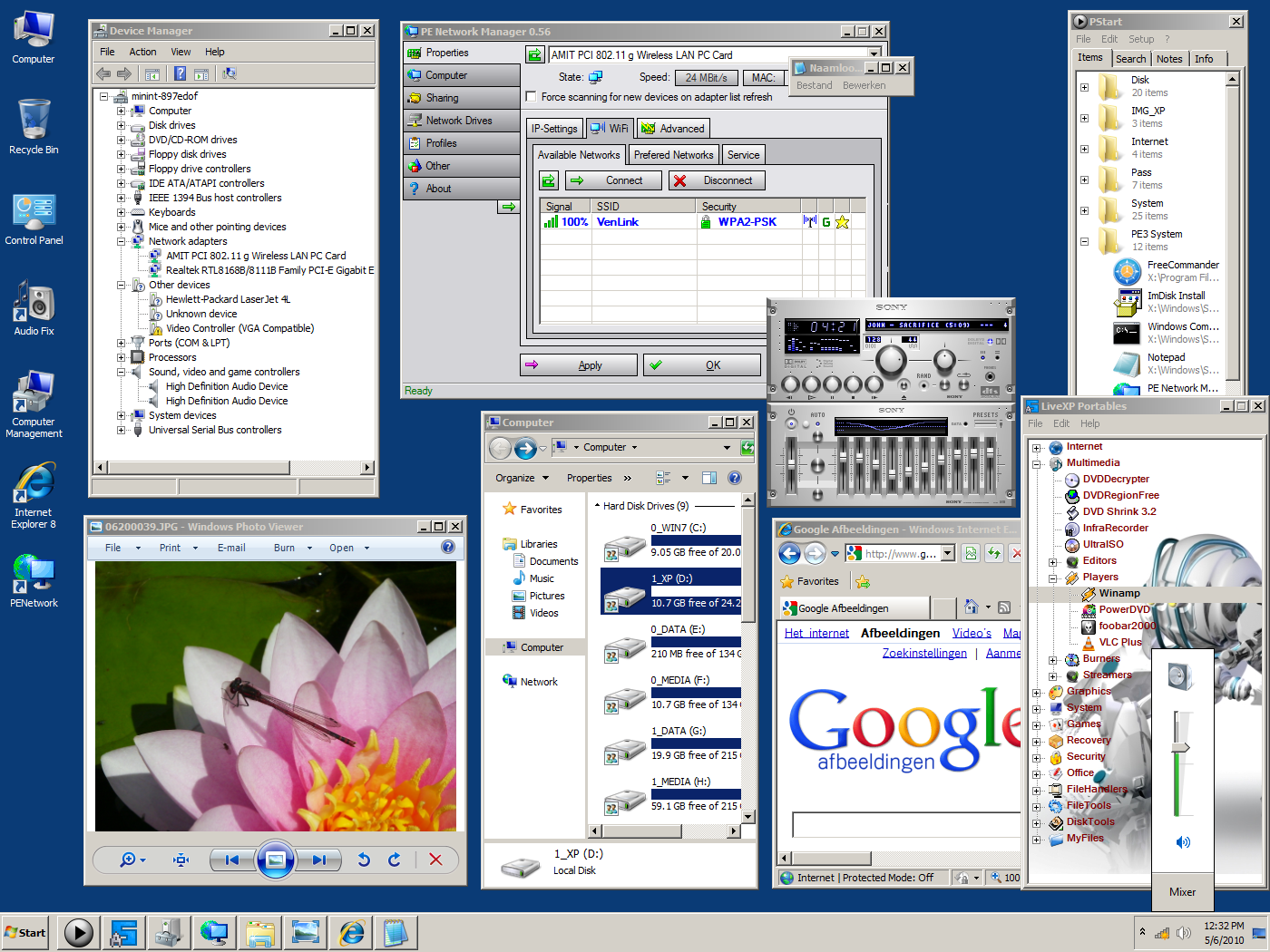The image size is (1270, 952).
Task: Play slide show in Windows Photo Viewer
Action: tap(276, 860)
